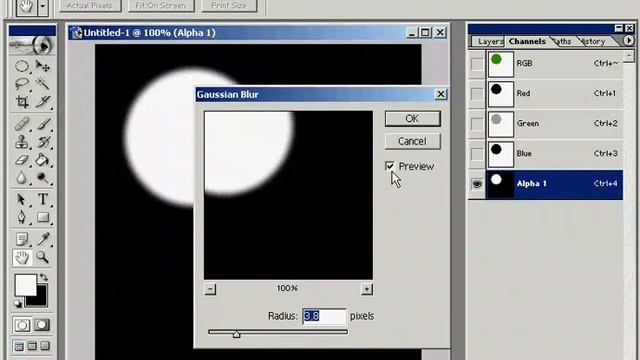Select the Hand tool in toolbox
The height and width of the screenshot is (360, 640).
(x=22, y=257)
